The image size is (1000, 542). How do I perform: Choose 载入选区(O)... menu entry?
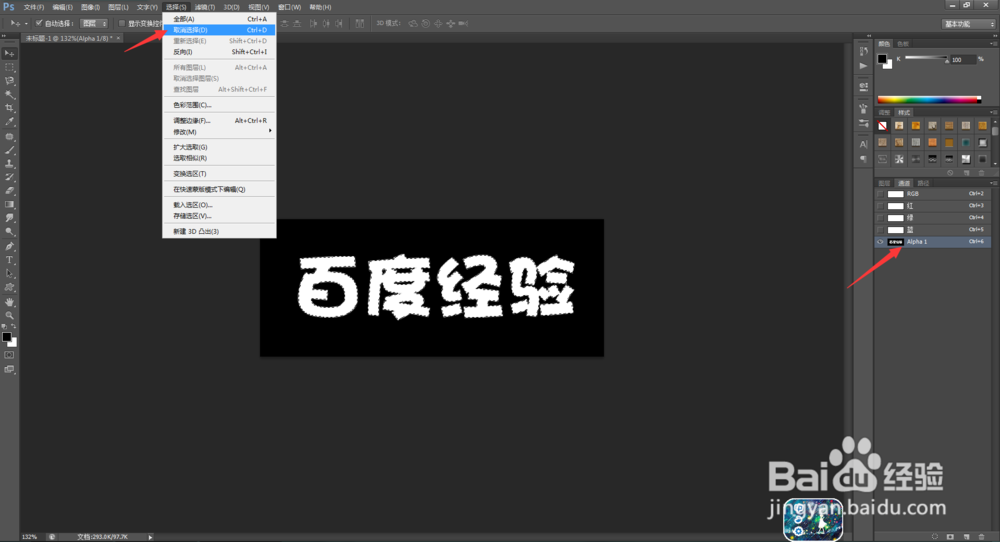219,205
